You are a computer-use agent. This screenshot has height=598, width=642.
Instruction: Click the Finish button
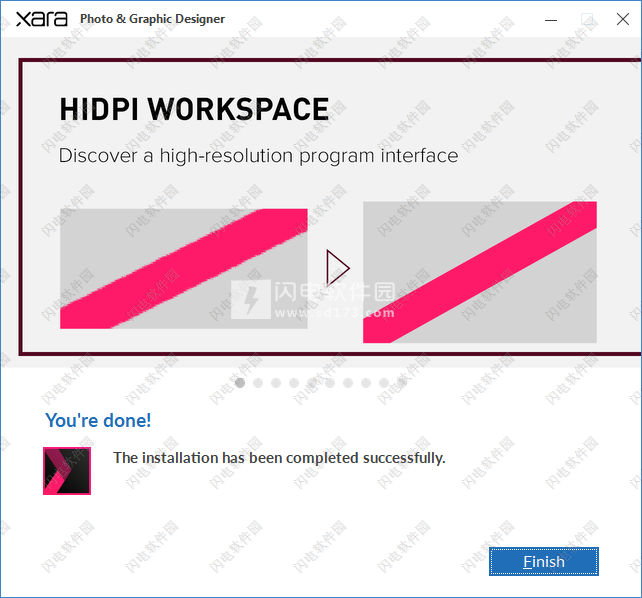point(544,561)
